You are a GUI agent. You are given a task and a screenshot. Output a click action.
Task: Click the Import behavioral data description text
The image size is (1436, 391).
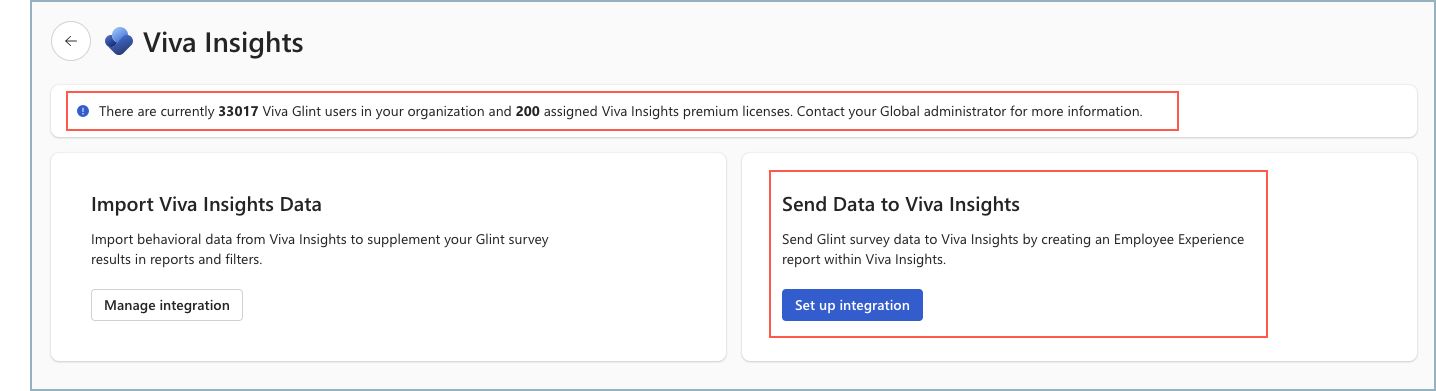[x=320, y=250]
